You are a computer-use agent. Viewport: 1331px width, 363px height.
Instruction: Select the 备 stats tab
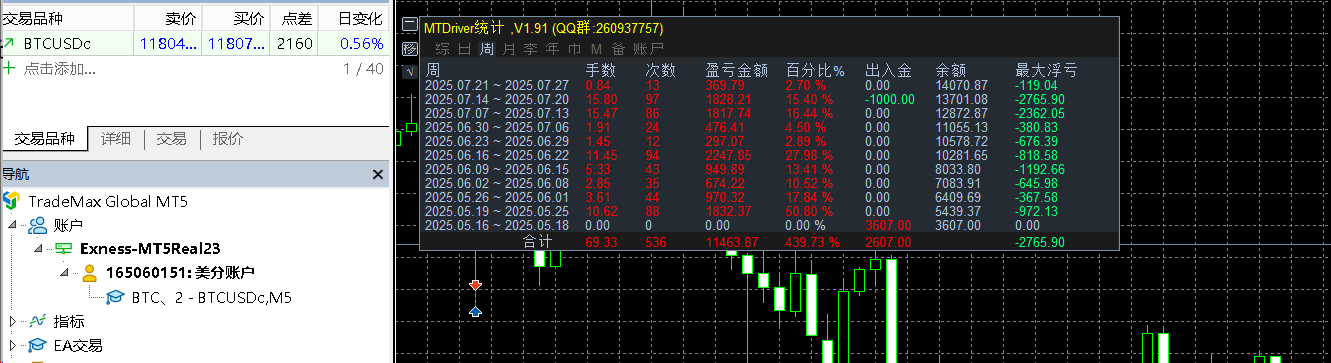coord(618,48)
